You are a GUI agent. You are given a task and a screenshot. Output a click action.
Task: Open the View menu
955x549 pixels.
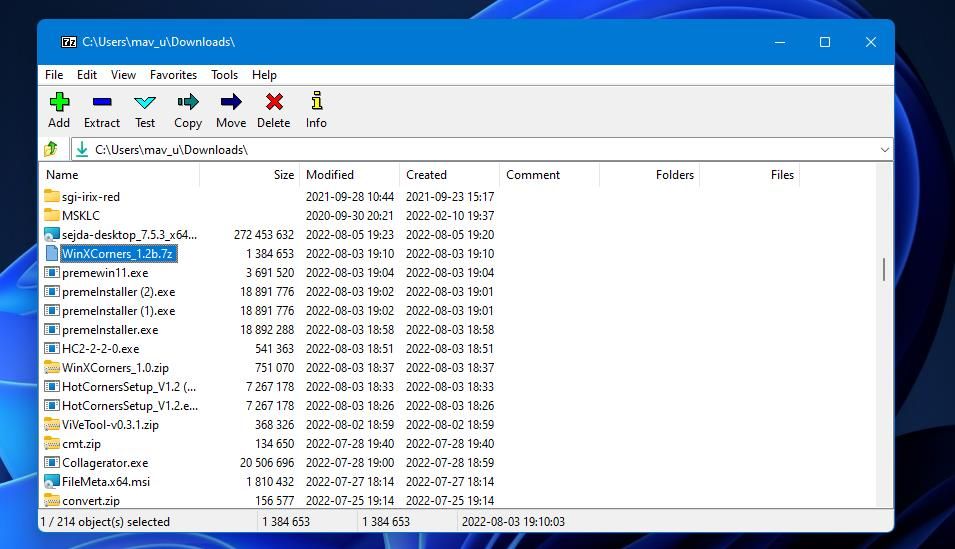(x=123, y=74)
